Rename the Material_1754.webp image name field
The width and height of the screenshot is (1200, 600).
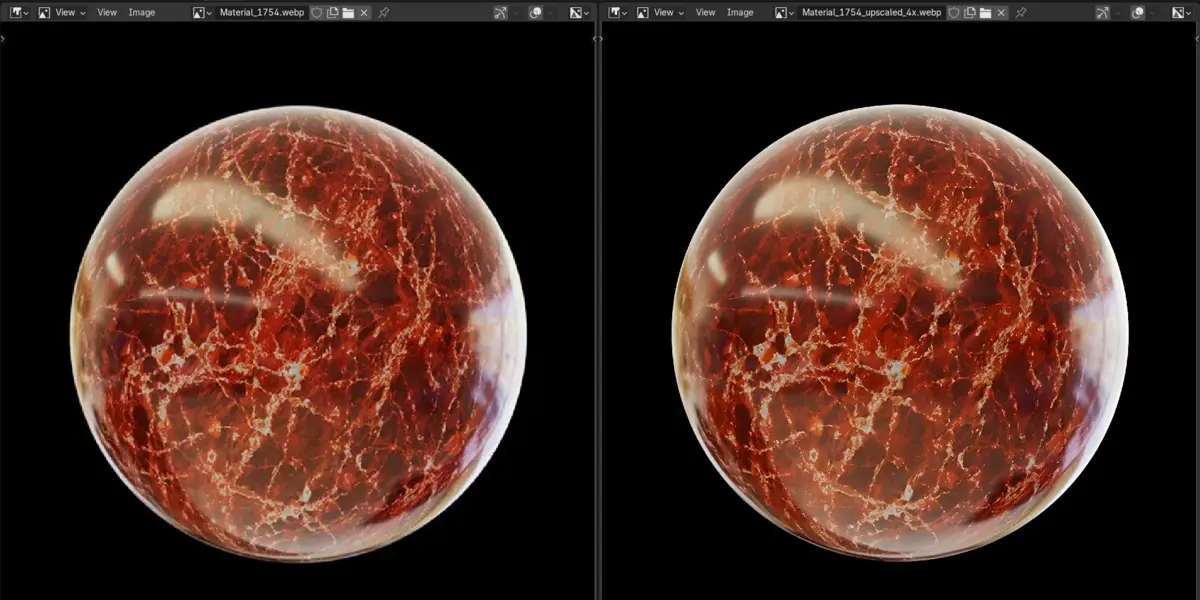click(261, 12)
